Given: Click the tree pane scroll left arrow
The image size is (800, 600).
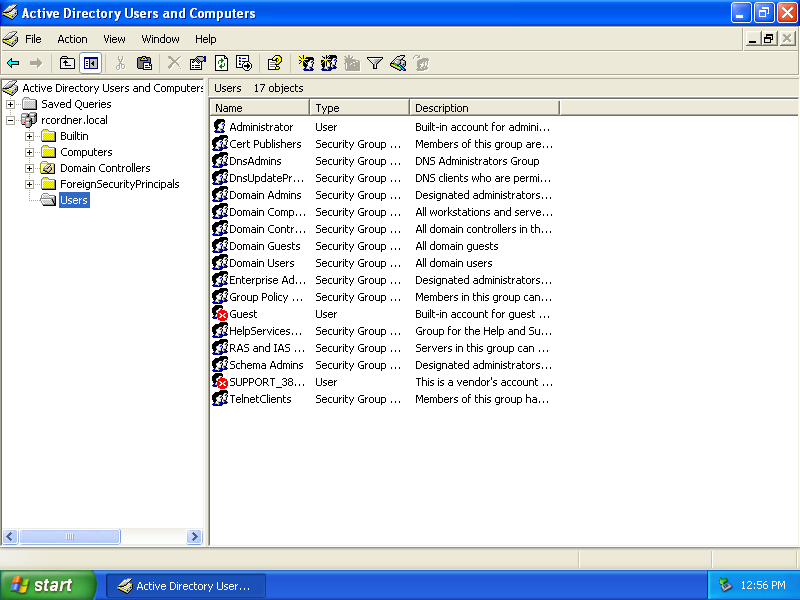Looking at the screenshot, I should (x=10, y=537).
